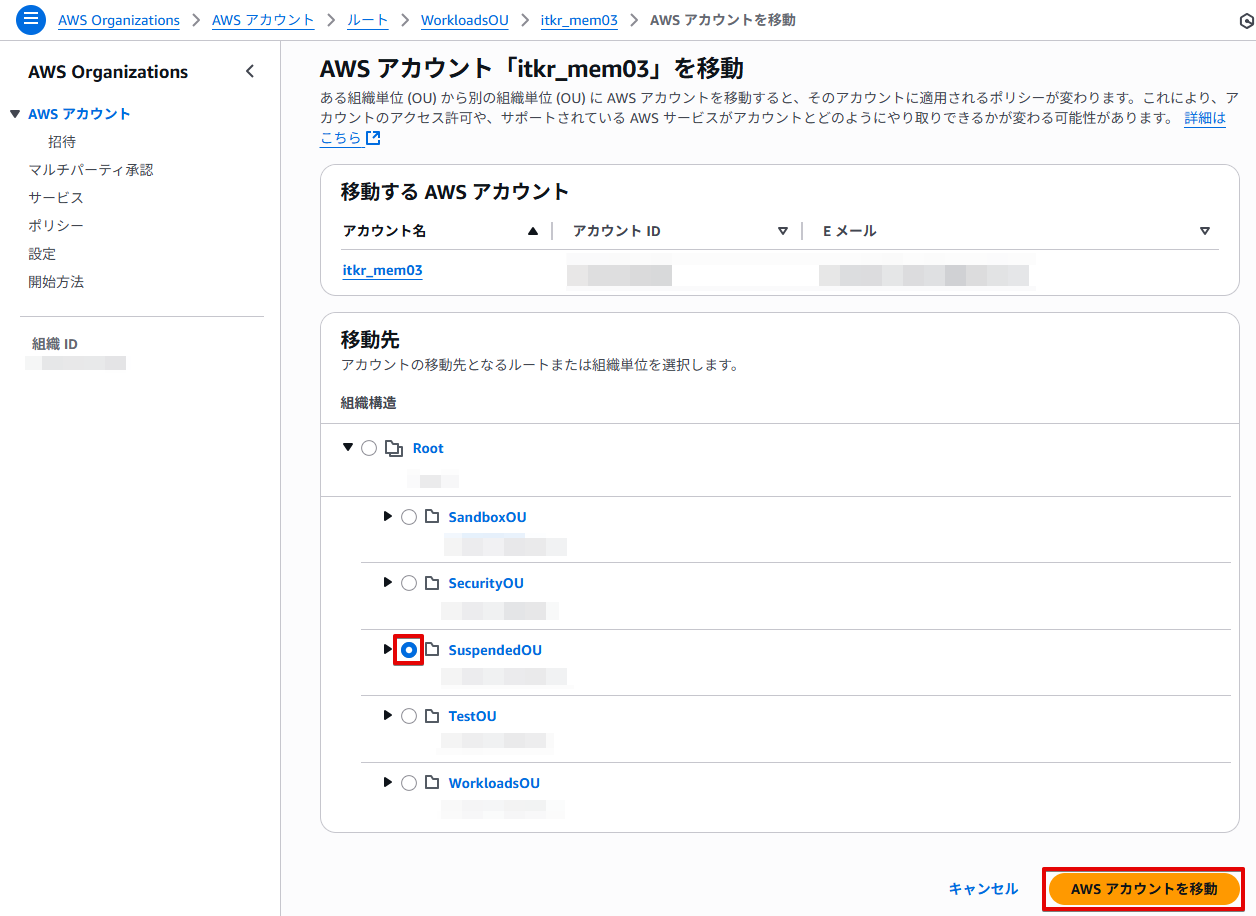This screenshot has height=916, width=1256.
Task: Go to WorkloadsOU in the breadcrumb
Action: (x=464, y=20)
